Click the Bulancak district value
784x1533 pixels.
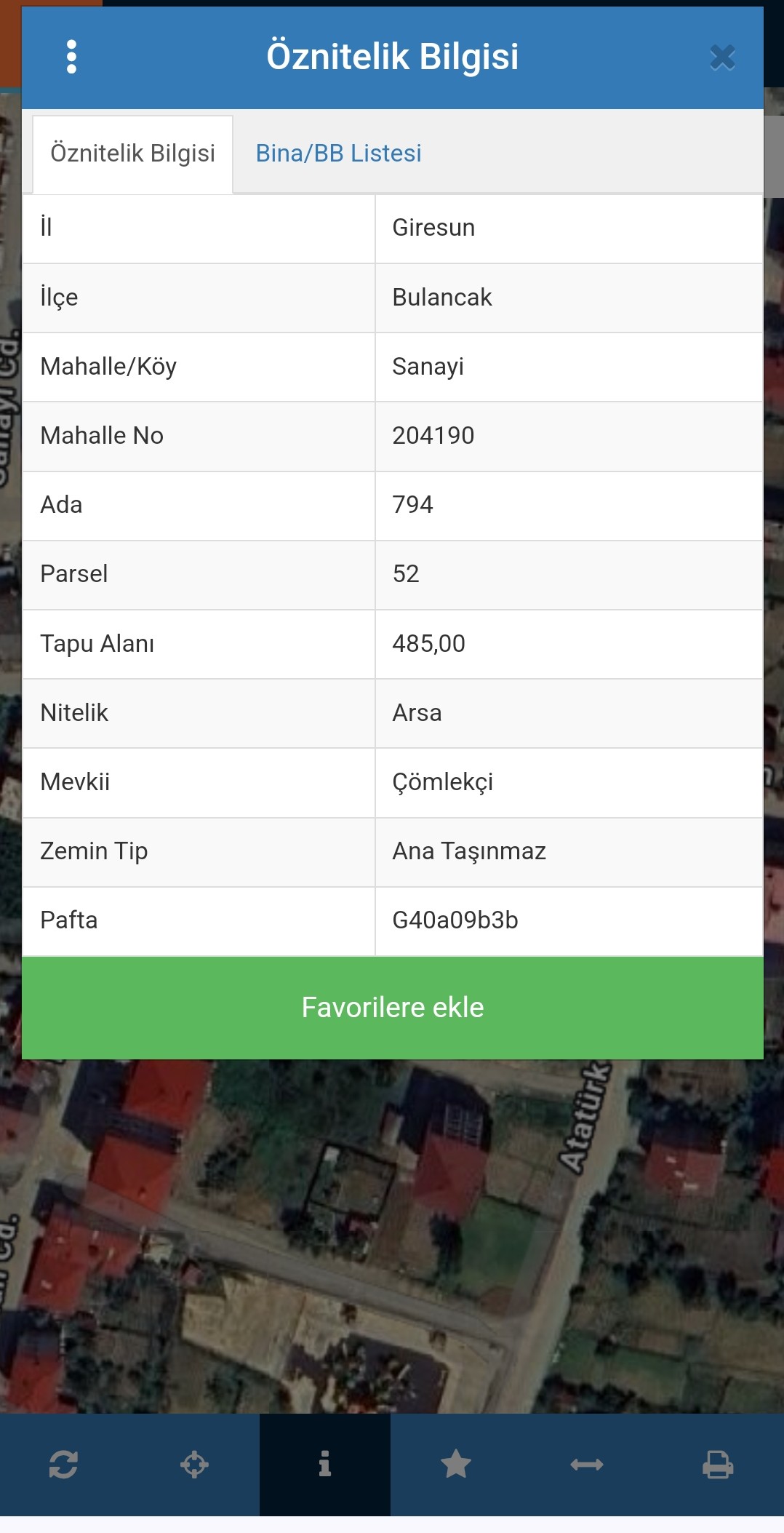tap(442, 298)
